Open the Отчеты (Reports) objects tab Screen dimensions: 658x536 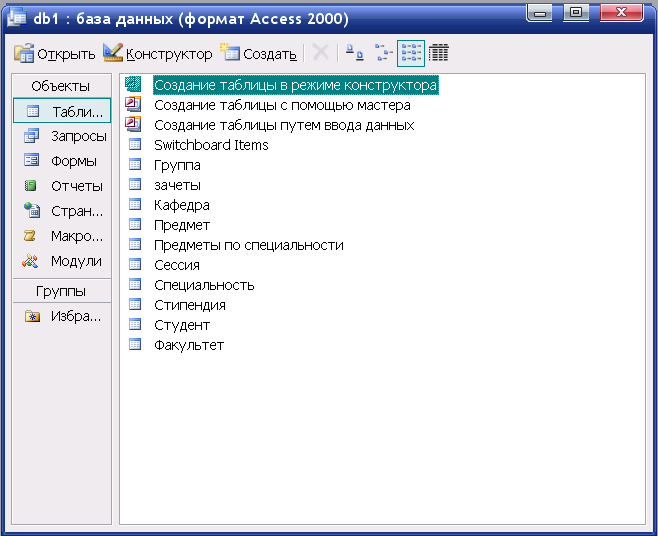pos(62,186)
